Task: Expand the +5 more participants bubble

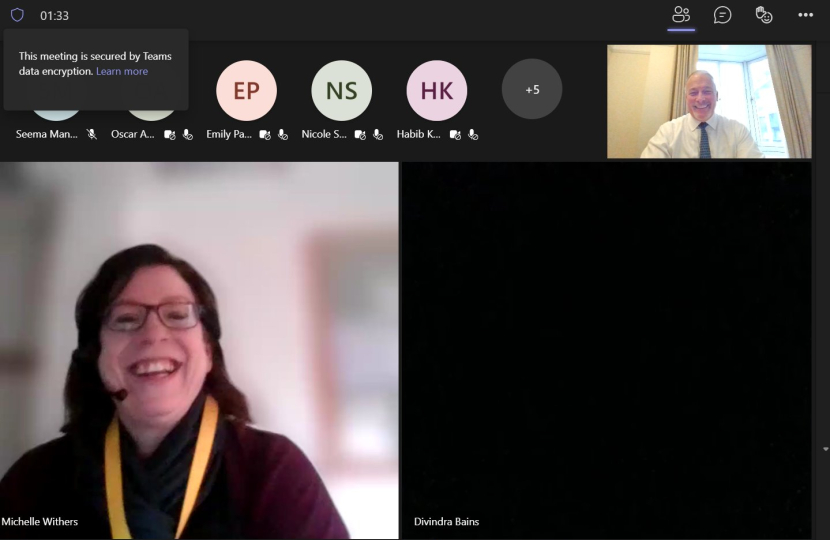Action: tap(532, 89)
